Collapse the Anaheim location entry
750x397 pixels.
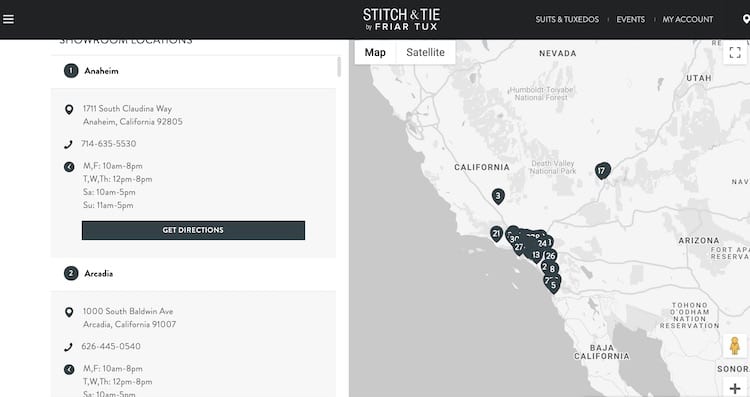pos(193,71)
